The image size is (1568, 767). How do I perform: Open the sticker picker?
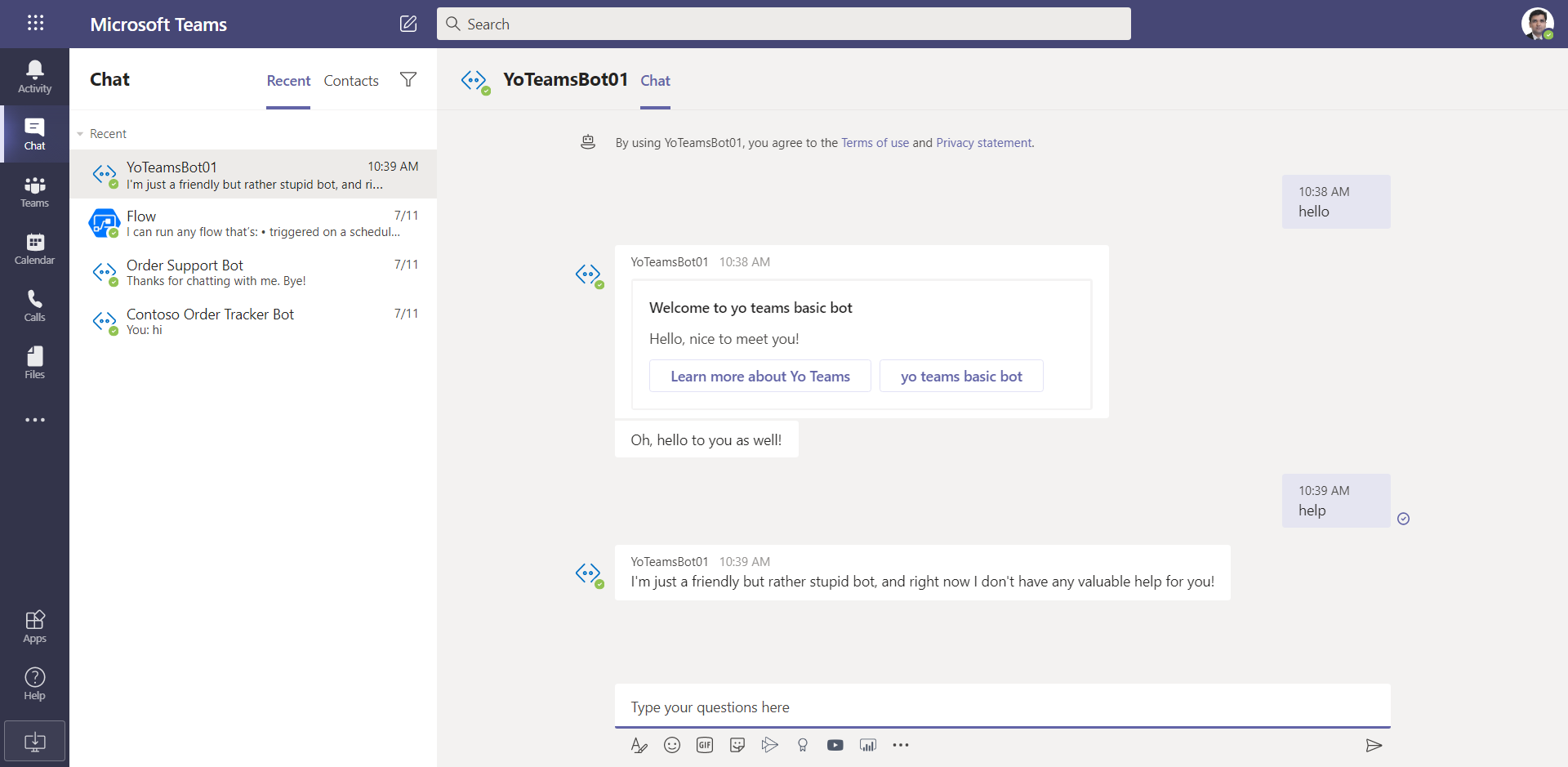[737, 745]
